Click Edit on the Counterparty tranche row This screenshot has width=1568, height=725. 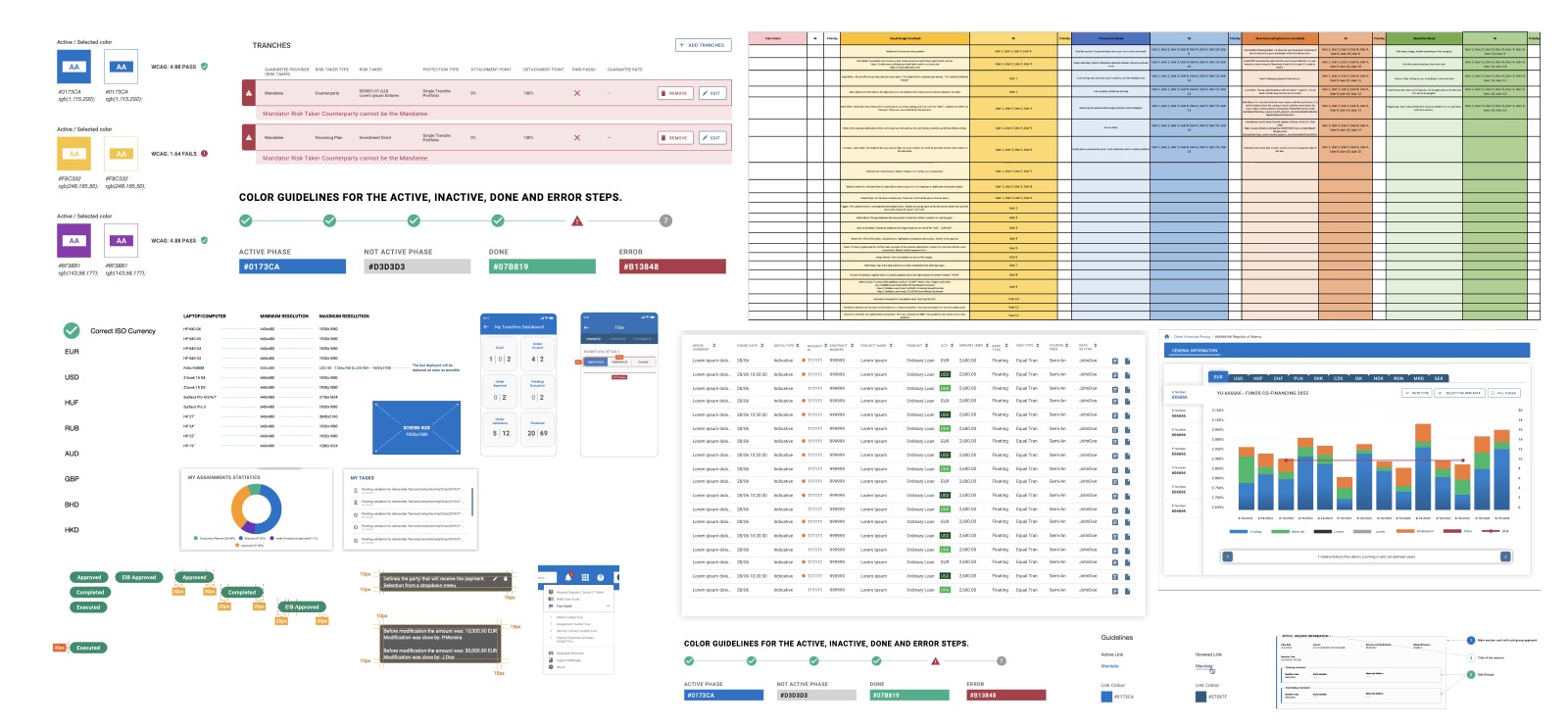pyautogui.click(x=712, y=93)
